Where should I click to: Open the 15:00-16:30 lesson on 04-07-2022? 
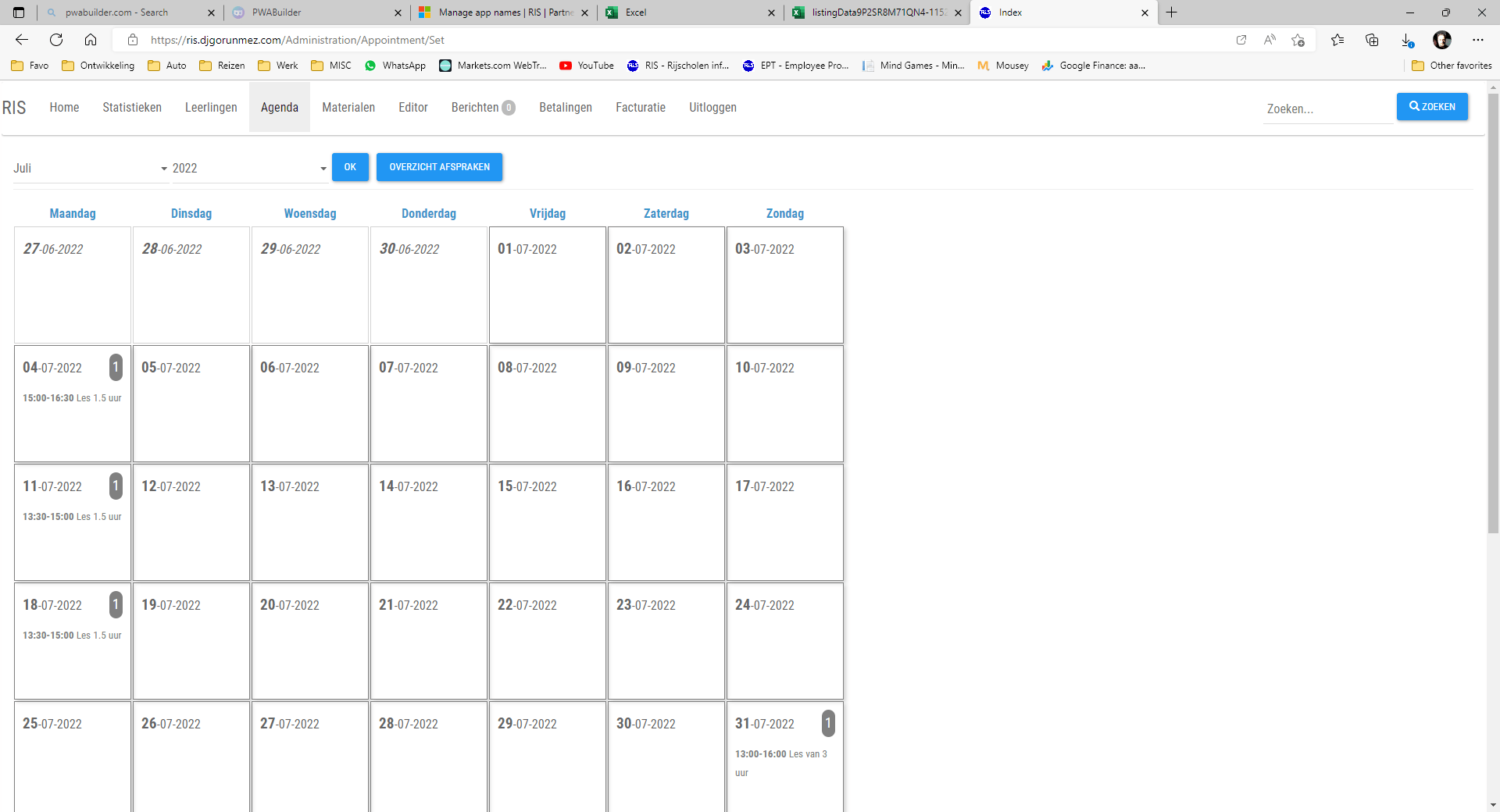72,398
